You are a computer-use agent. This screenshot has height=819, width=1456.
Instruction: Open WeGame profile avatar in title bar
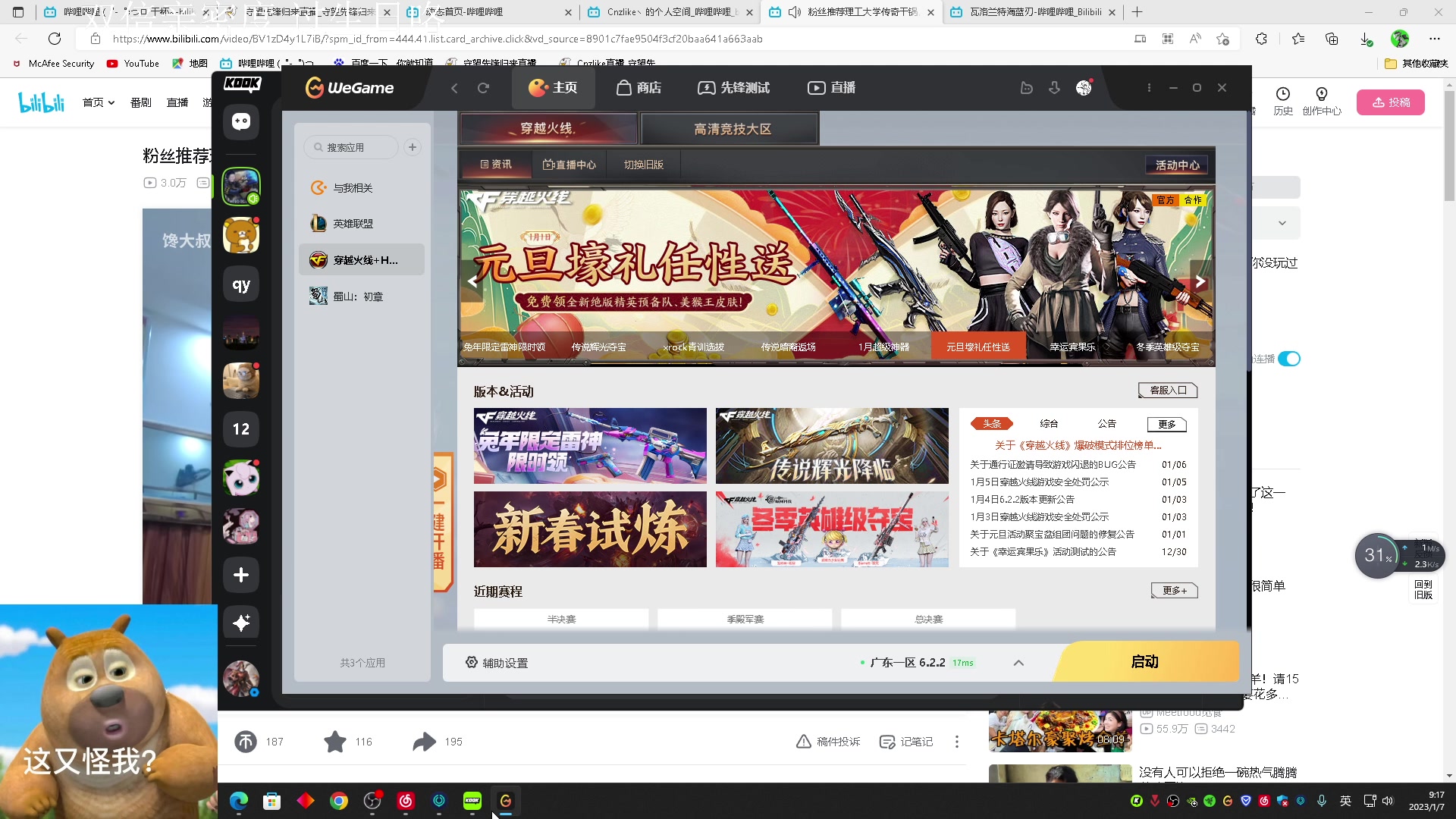click(1084, 88)
